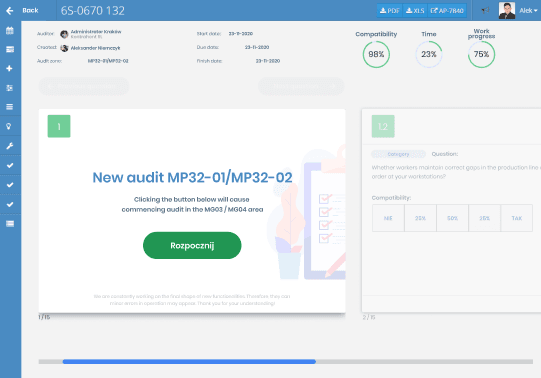Select TAK compatibility option
Screen dimensions: 541x378
point(517,218)
